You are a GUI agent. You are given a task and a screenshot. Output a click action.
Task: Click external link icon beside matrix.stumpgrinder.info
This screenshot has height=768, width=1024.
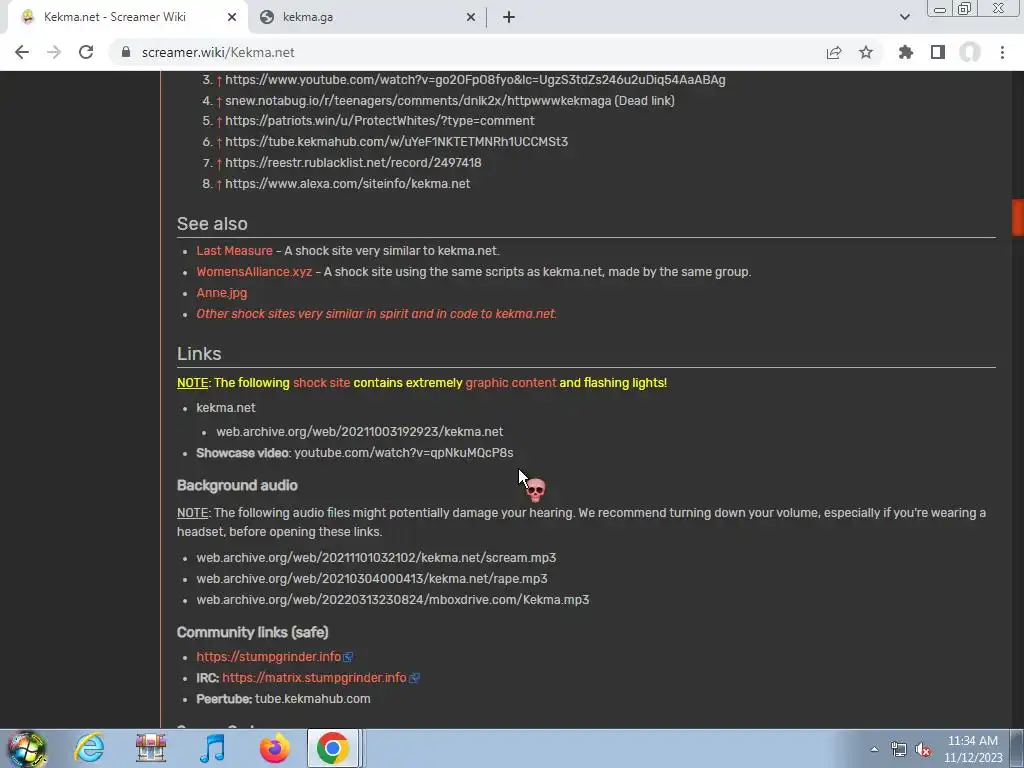click(414, 678)
